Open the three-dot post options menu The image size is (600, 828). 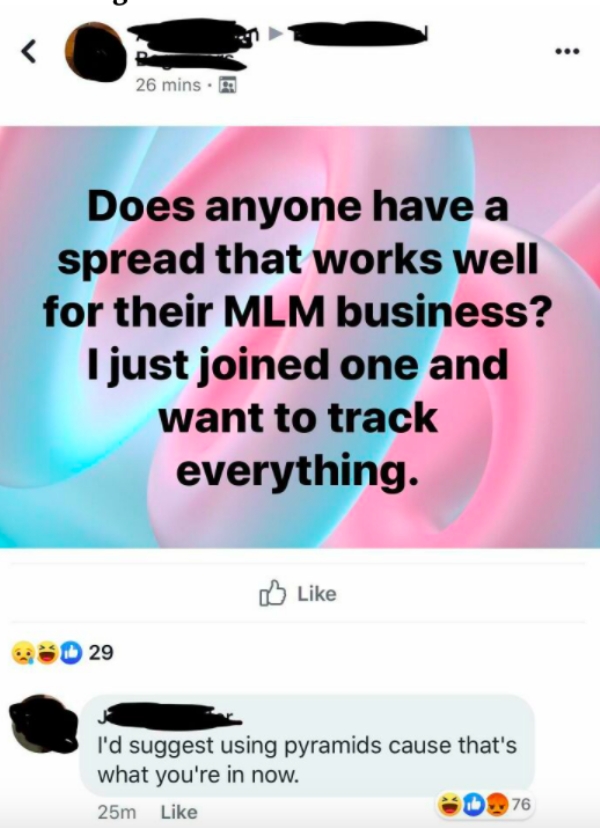[x=567, y=51]
